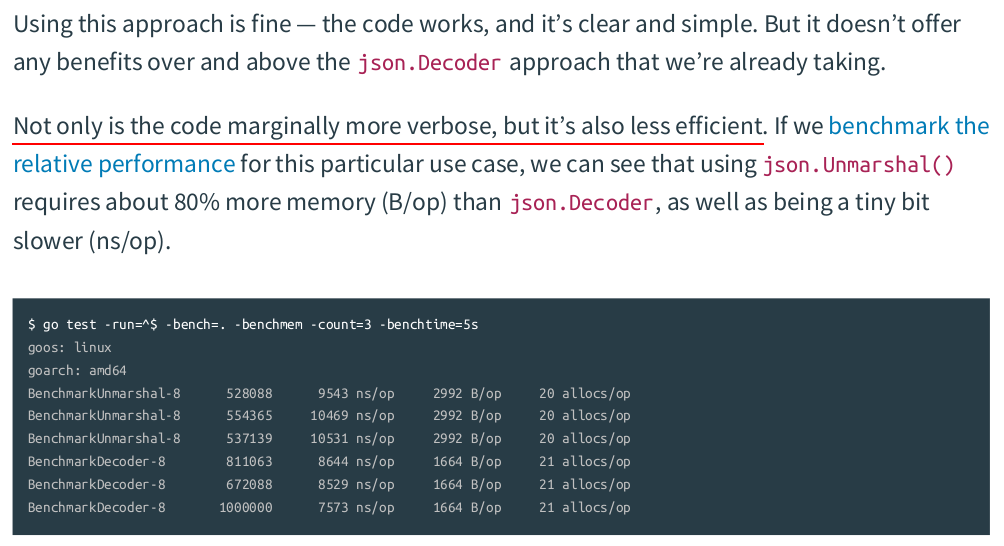Viewport: 1004px width, 546px height.
Task: Click the last '1664 B/op' value
Action: [x=467, y=508]
